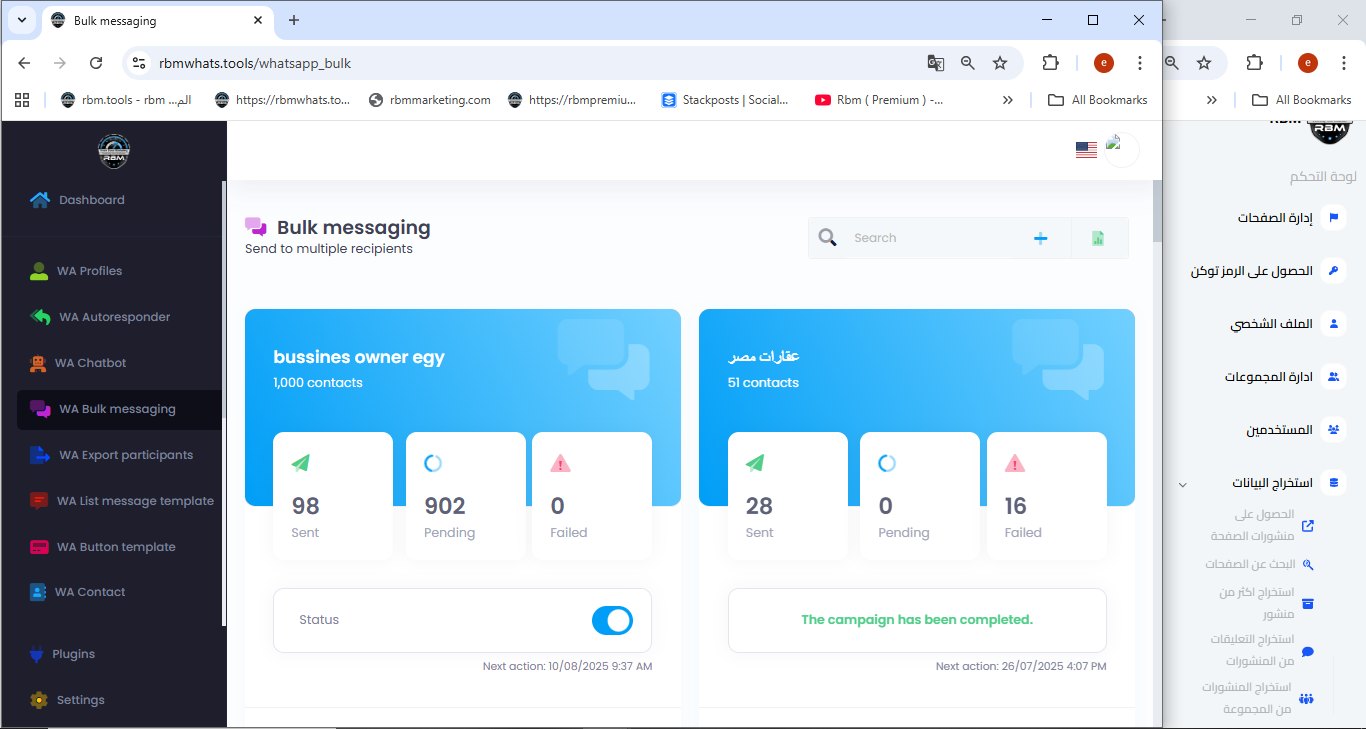Image resolution: width=1366 pixels, height=729 pixels.
Task: Open Stackposts bookmark
Action: pos(725,100)
